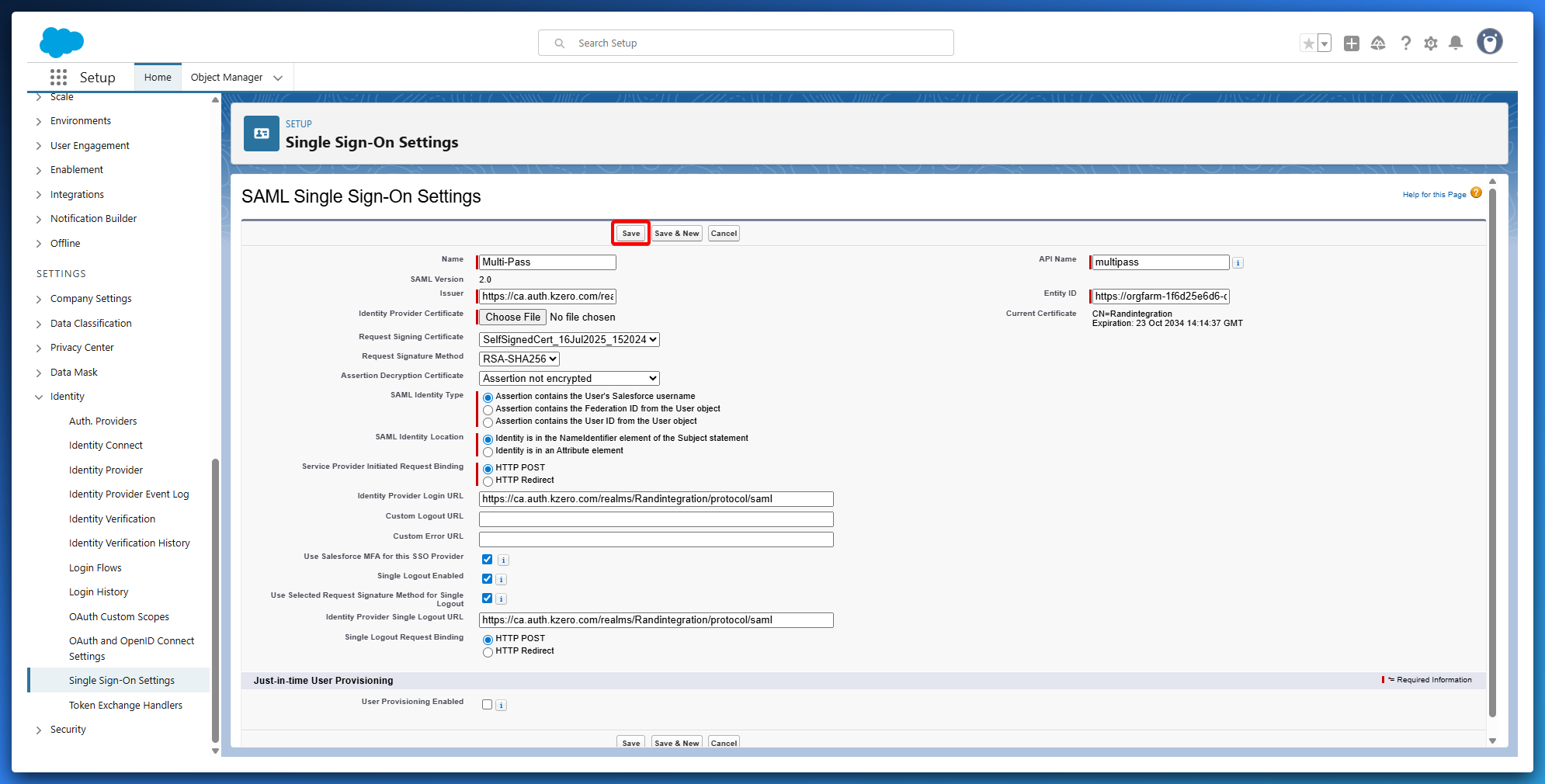Expand the Environments section
The image size is (1545, 784).
39,121
